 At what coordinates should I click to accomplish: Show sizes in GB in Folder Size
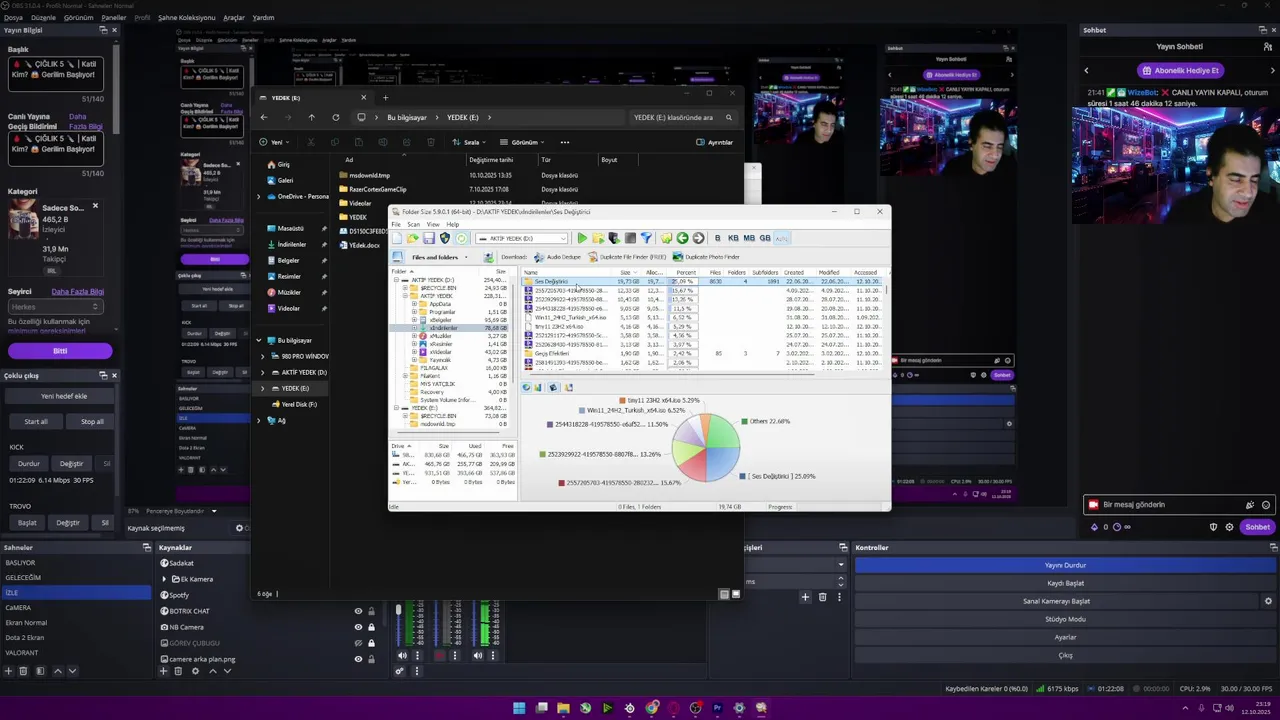pos(765,238)
